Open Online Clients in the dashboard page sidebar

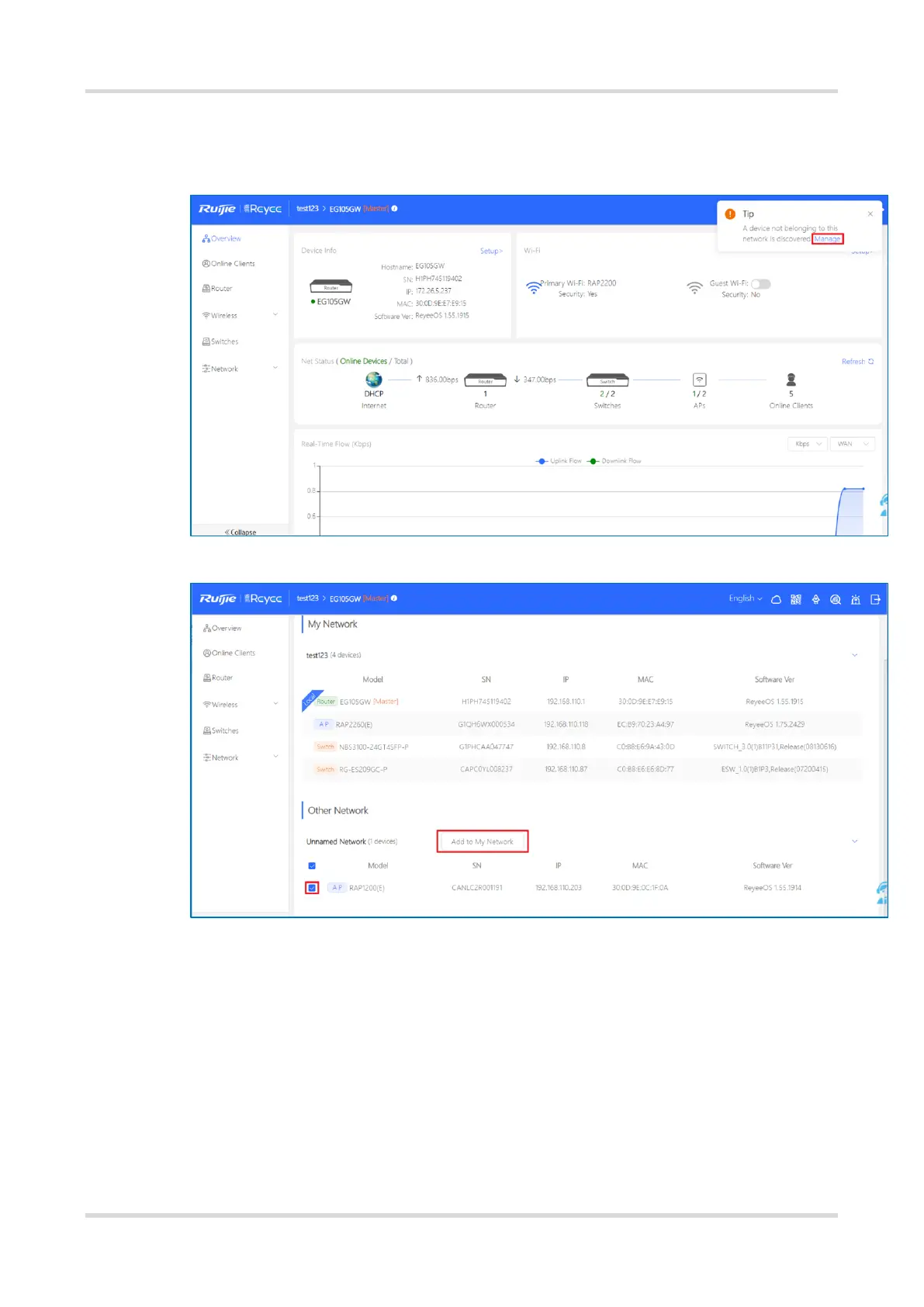click(x=229, y=264)
